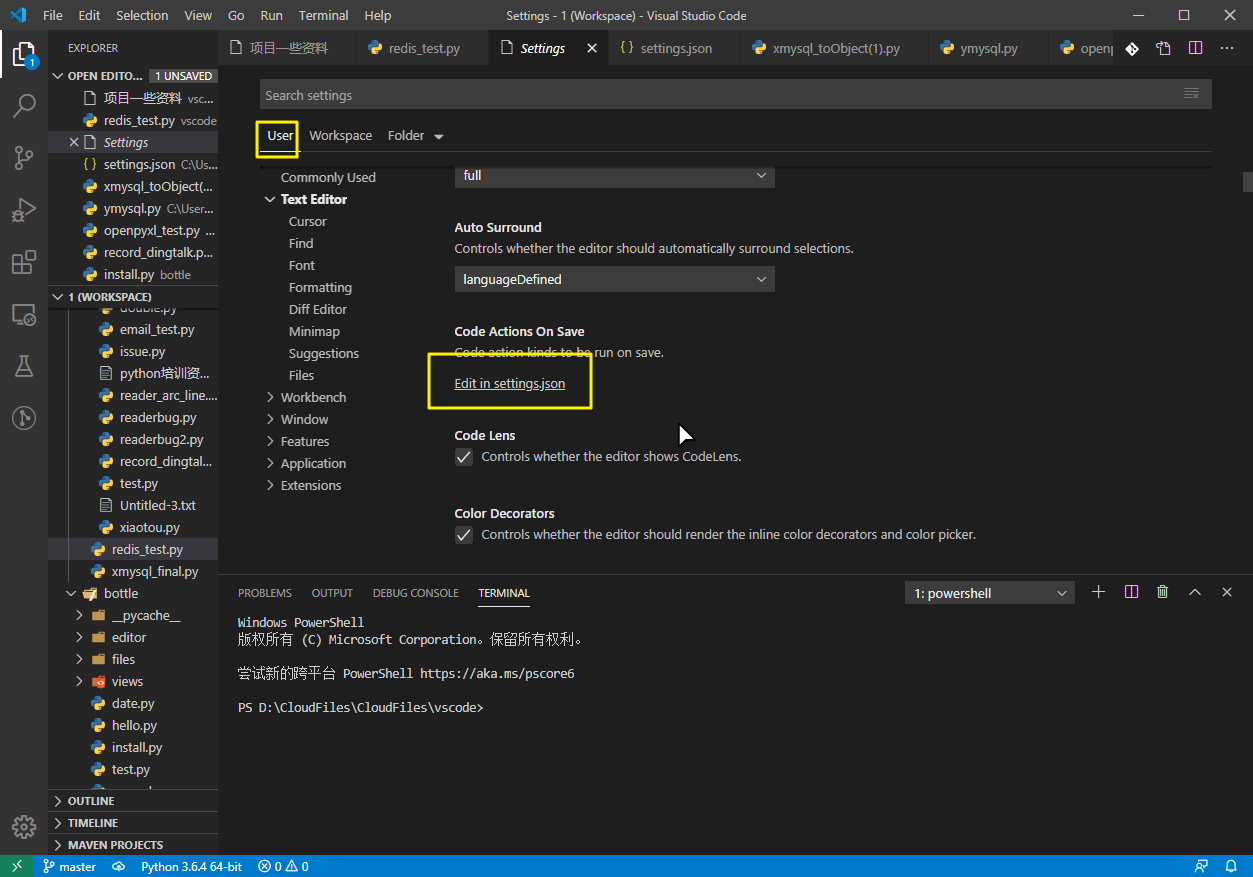Maximize the panel with up chevron
This screenshot has width=1253, height=877.
click(1194, 592)
